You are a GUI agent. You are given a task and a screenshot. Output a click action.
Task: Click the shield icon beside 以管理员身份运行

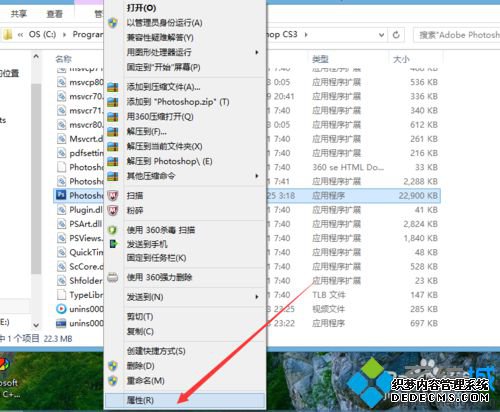(x=113, y=23)
